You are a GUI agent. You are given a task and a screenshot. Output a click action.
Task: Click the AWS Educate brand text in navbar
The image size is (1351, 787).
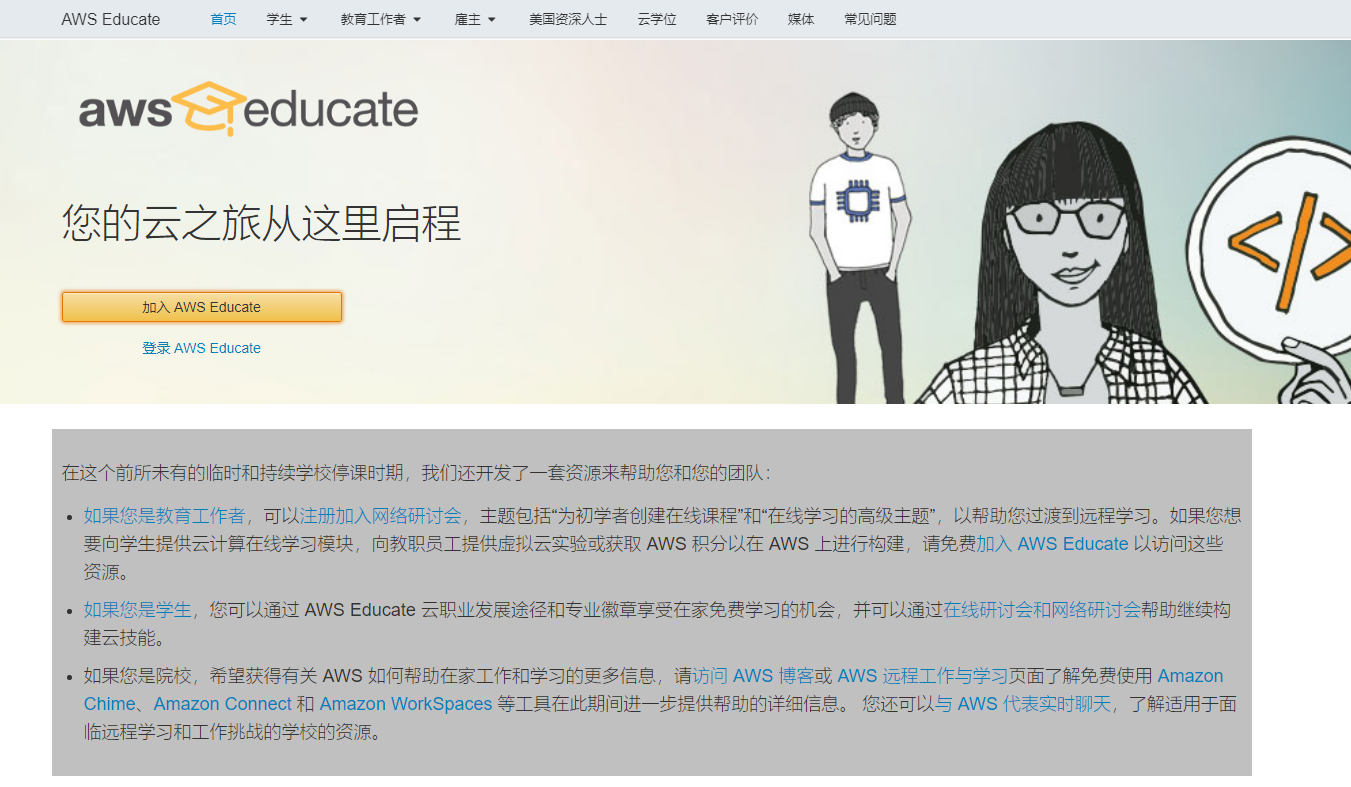tap(110, 19)
